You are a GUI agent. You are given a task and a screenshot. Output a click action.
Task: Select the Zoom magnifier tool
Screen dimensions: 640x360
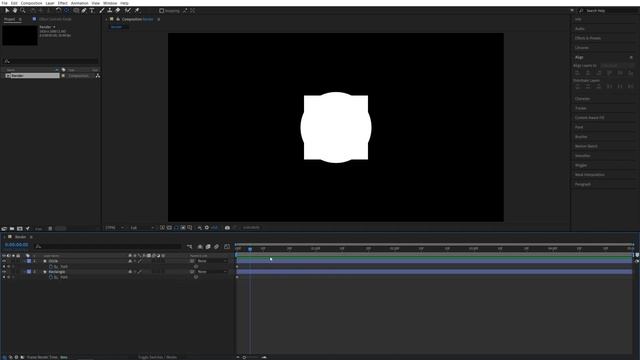pyautogui.click(x=23, y=11)
